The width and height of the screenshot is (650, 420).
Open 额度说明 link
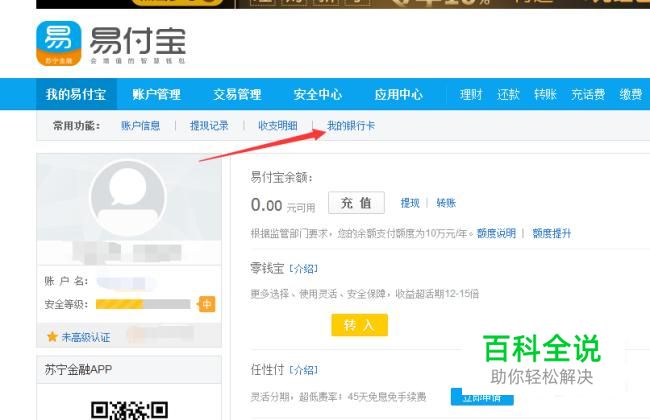coord(496,233)
